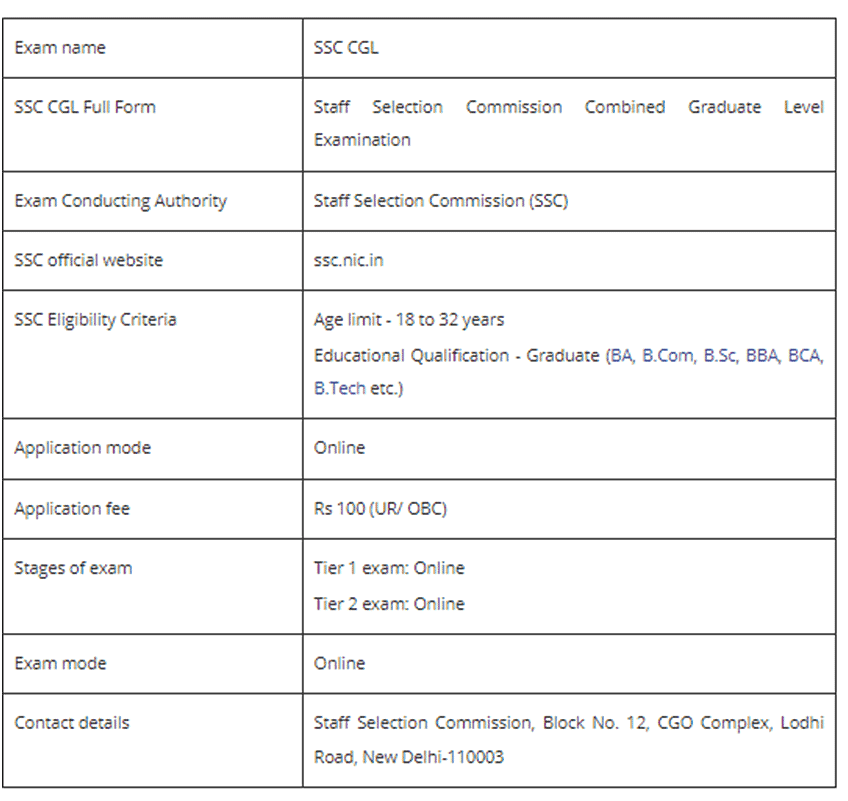
Task: Select the 'Exam name' label cell
Action: pos(60,48)
